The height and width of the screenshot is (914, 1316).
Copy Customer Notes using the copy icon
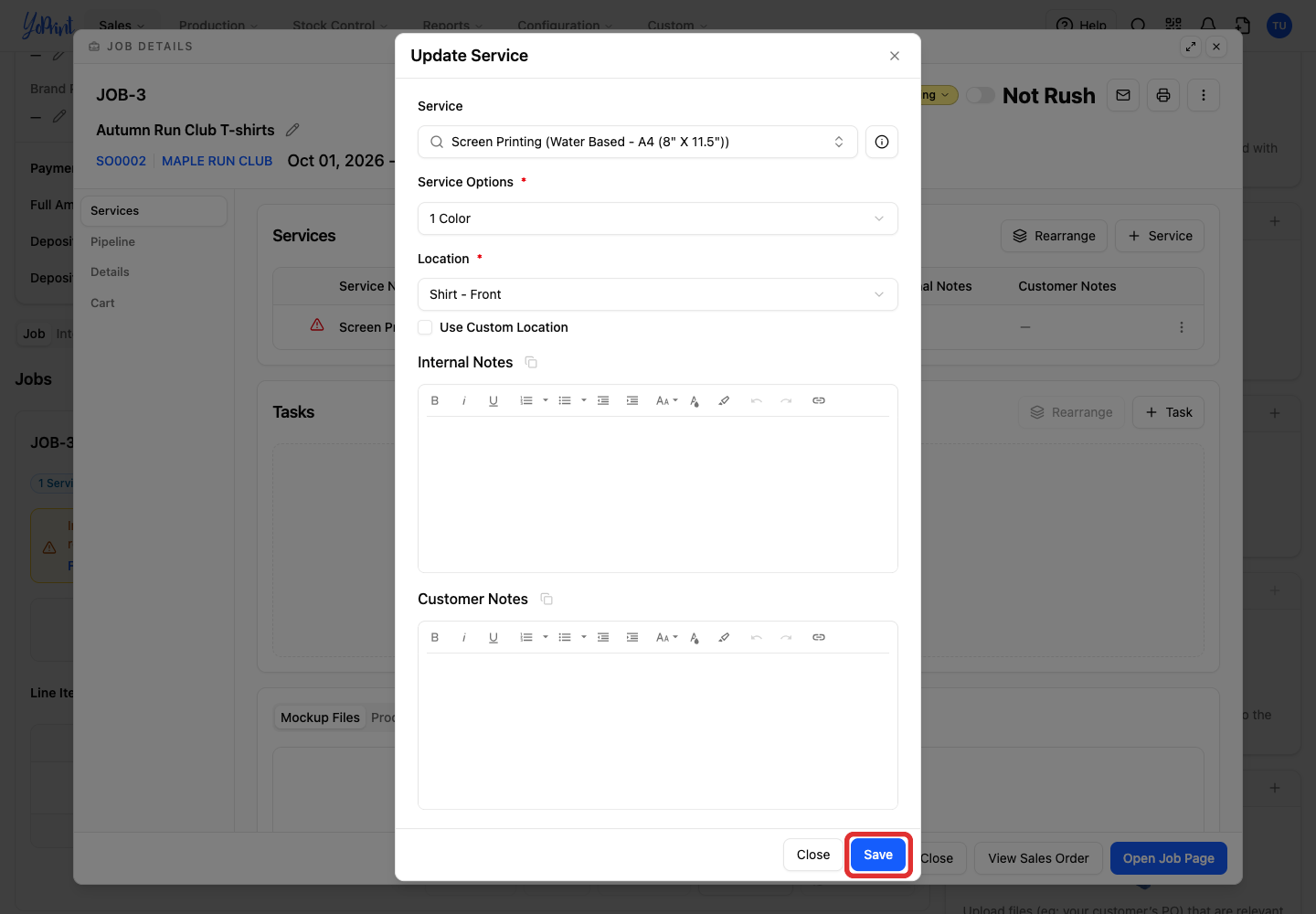click(x=547, y=600)
